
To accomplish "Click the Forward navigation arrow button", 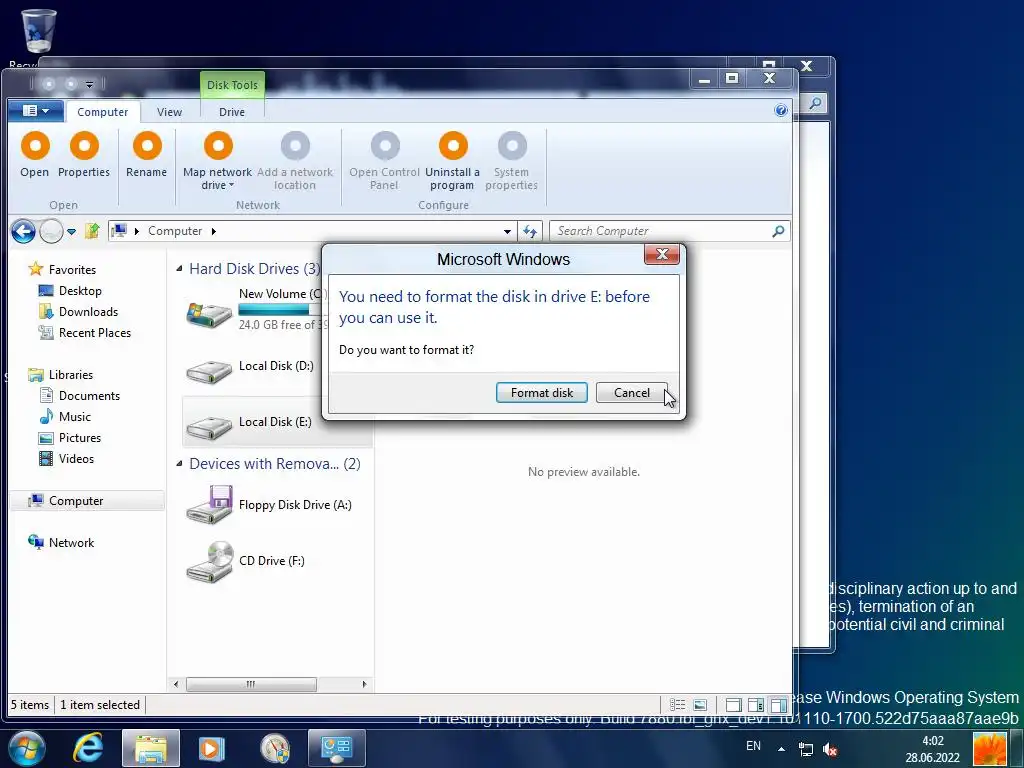I will (x=51, y=231).
